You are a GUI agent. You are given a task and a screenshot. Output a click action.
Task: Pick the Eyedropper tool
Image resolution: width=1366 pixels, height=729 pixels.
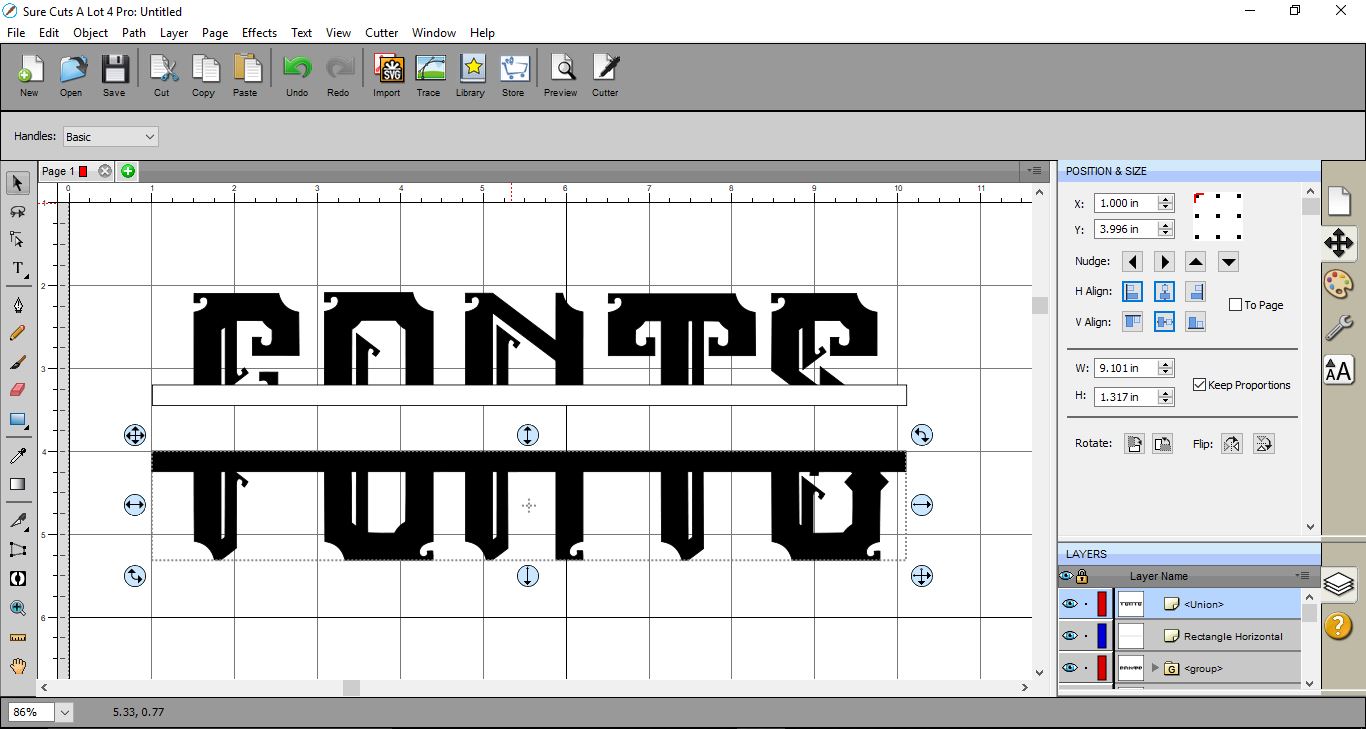coord(18,456)
